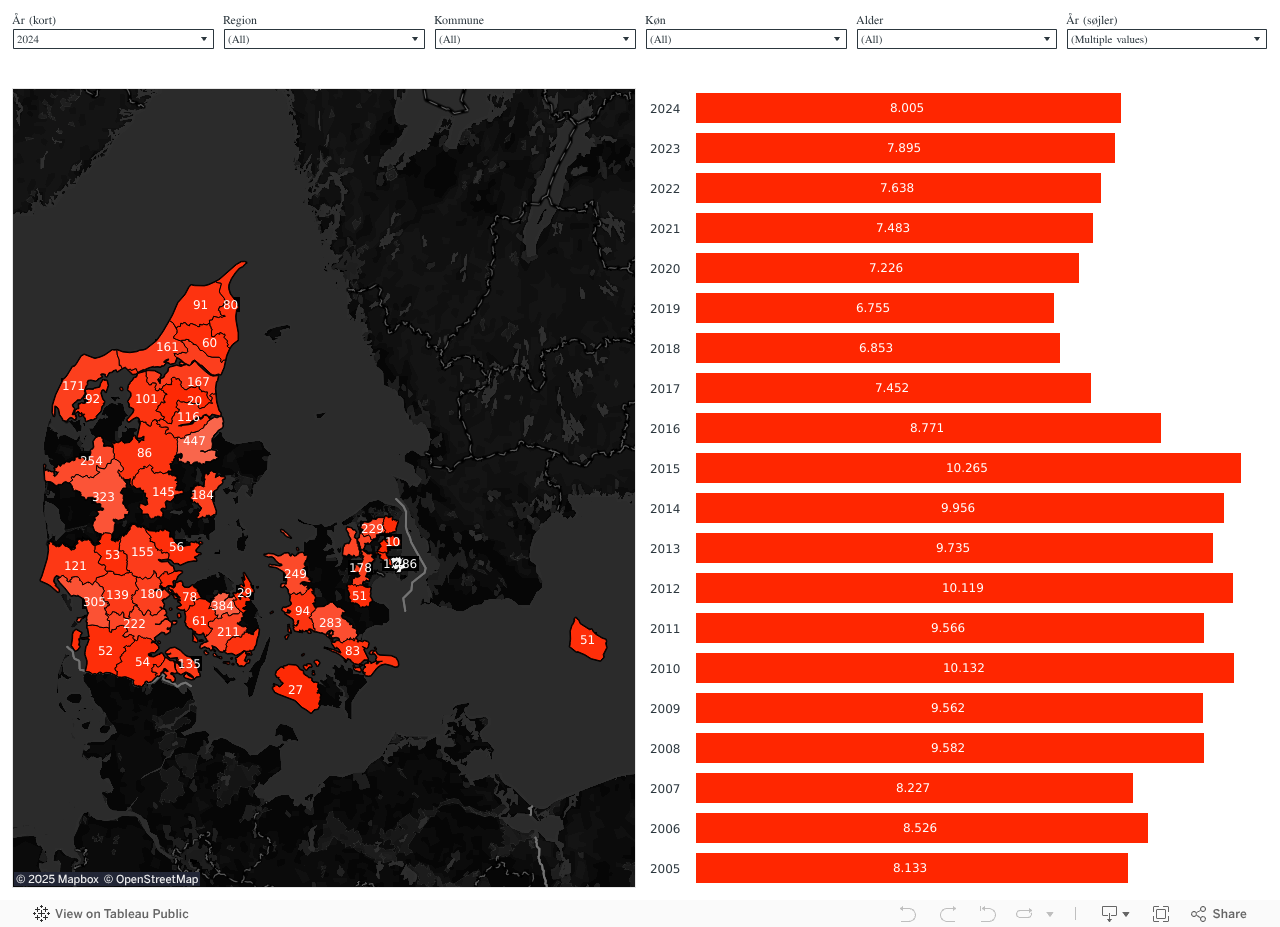Select the map municipality labeled 101

point(146,399)
